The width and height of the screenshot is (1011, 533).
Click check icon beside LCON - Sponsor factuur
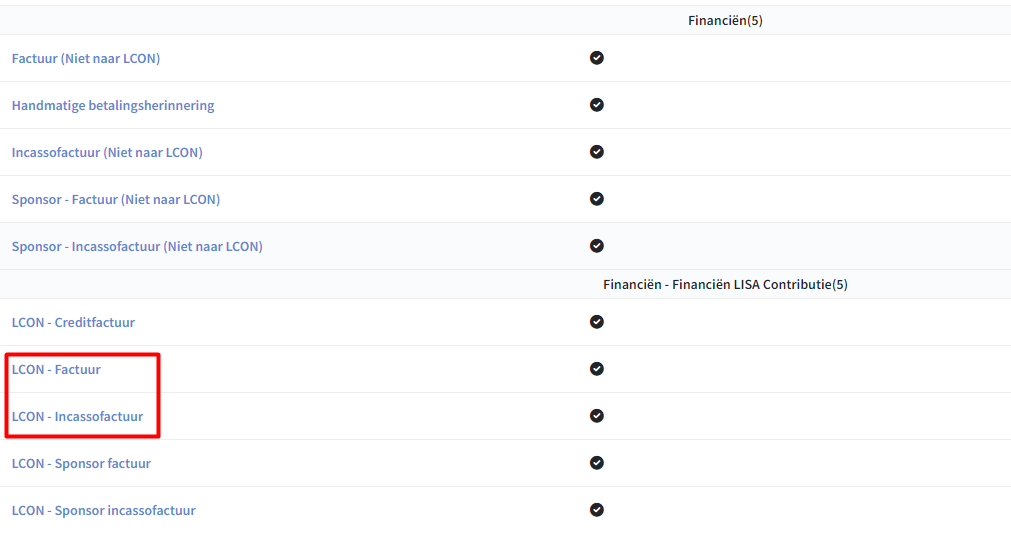click(x=597, y=463)
